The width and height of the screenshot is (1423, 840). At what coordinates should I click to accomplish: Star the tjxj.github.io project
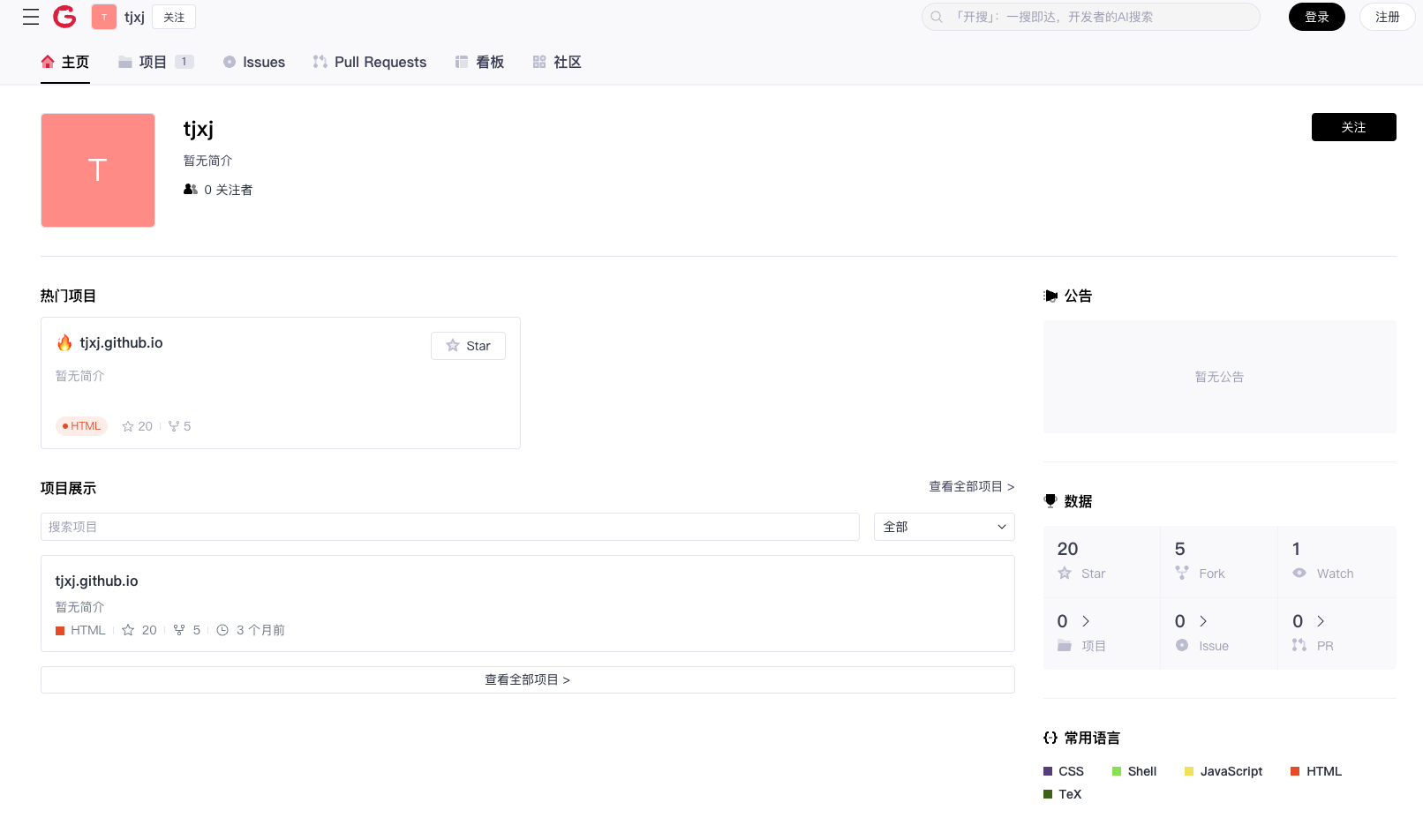point(468,346)
